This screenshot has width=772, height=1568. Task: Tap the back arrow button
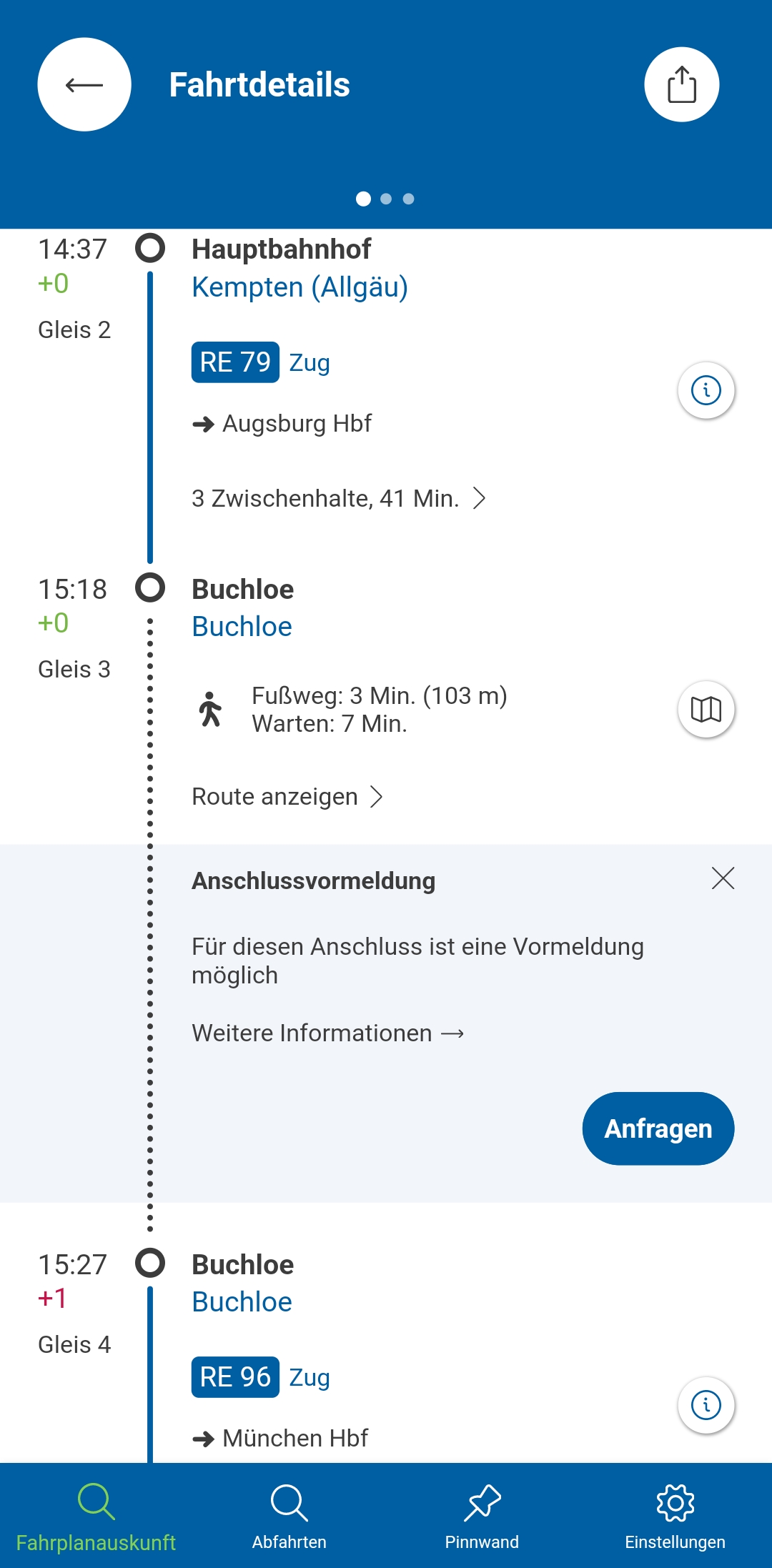pos(84,84)
